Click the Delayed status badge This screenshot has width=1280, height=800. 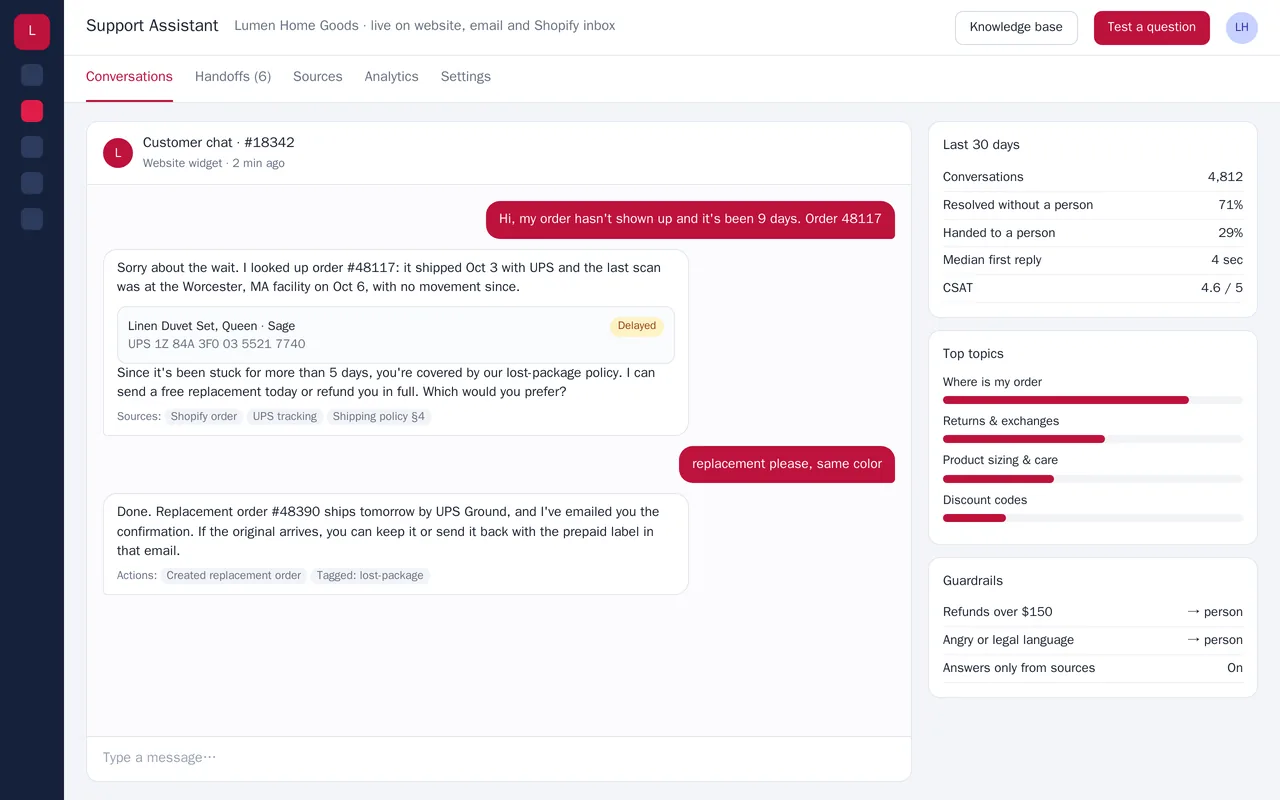click(637, 326)
